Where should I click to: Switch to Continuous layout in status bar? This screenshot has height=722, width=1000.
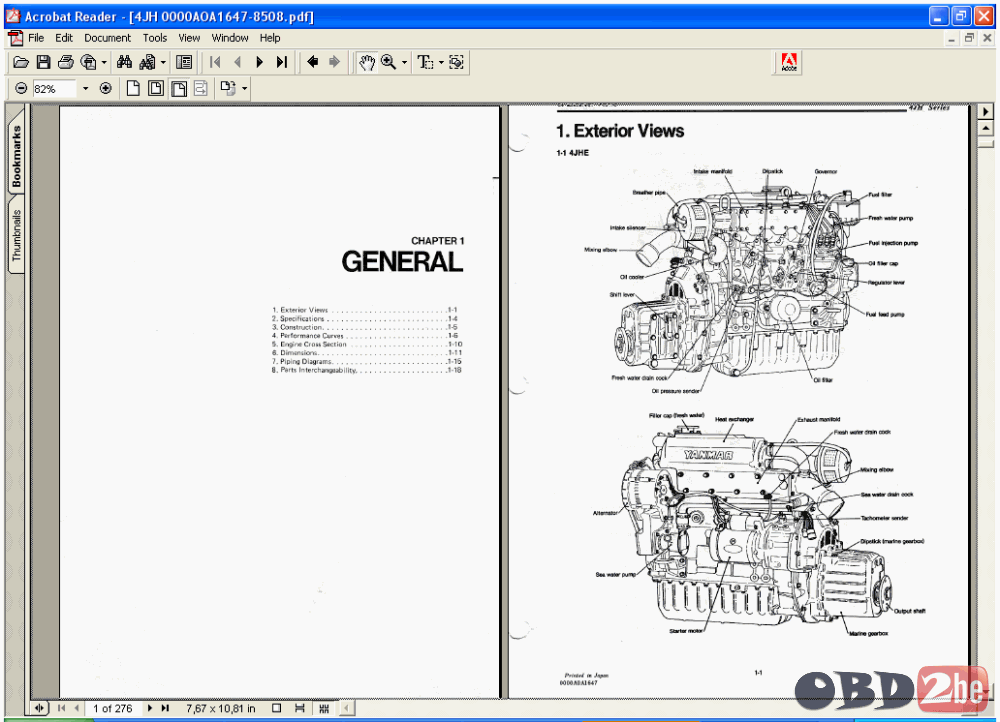click(300, 708)
